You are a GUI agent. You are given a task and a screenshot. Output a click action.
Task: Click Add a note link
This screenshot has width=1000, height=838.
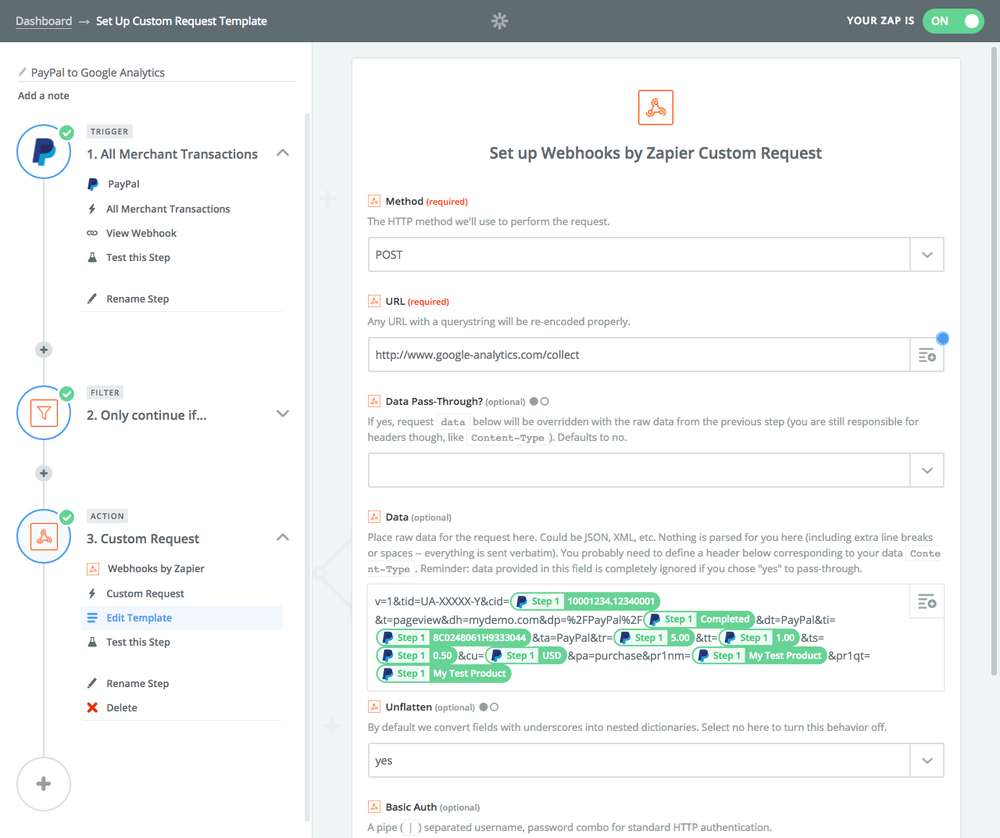43,96
